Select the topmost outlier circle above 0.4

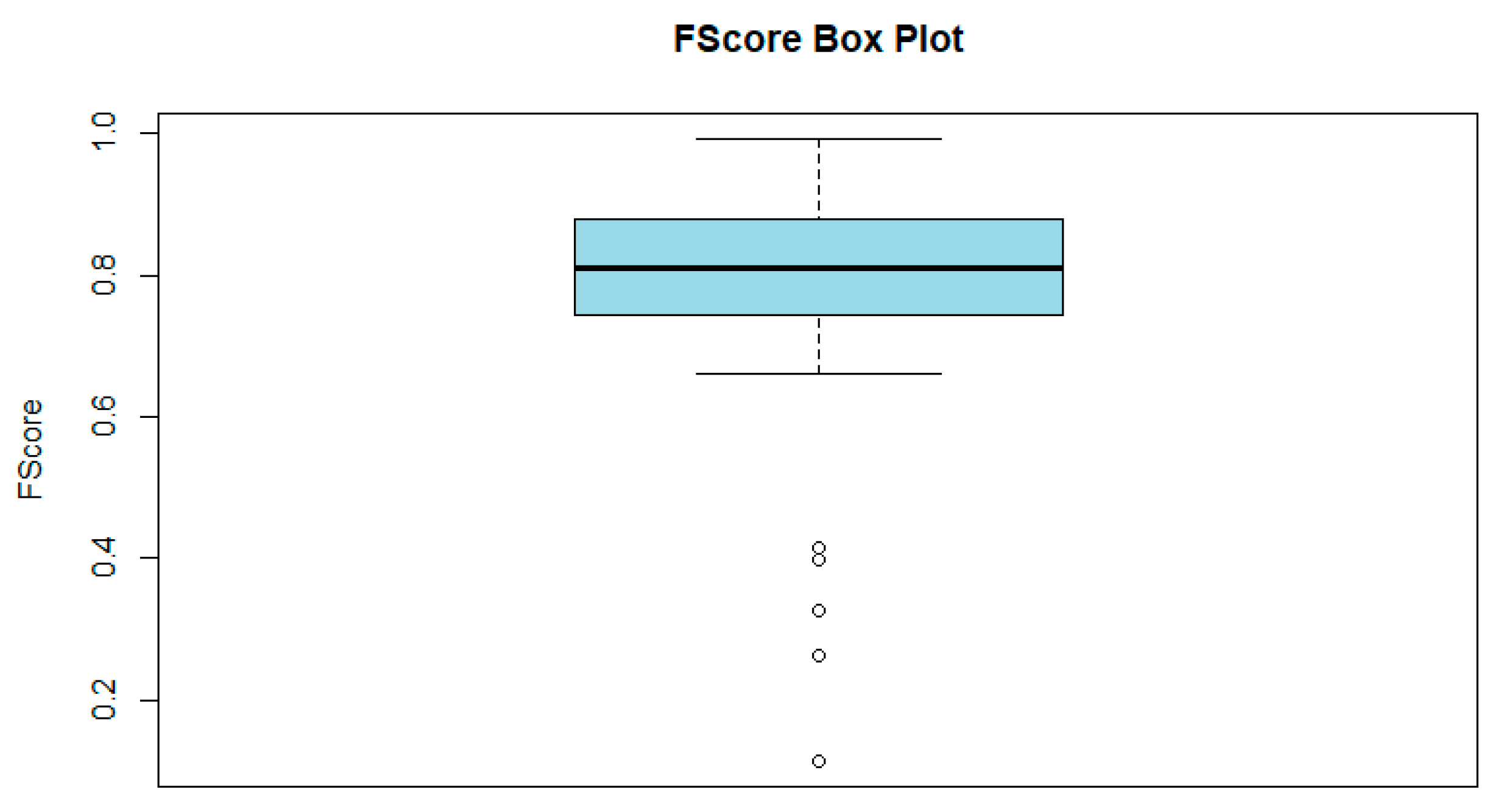[x=819, y=548]
